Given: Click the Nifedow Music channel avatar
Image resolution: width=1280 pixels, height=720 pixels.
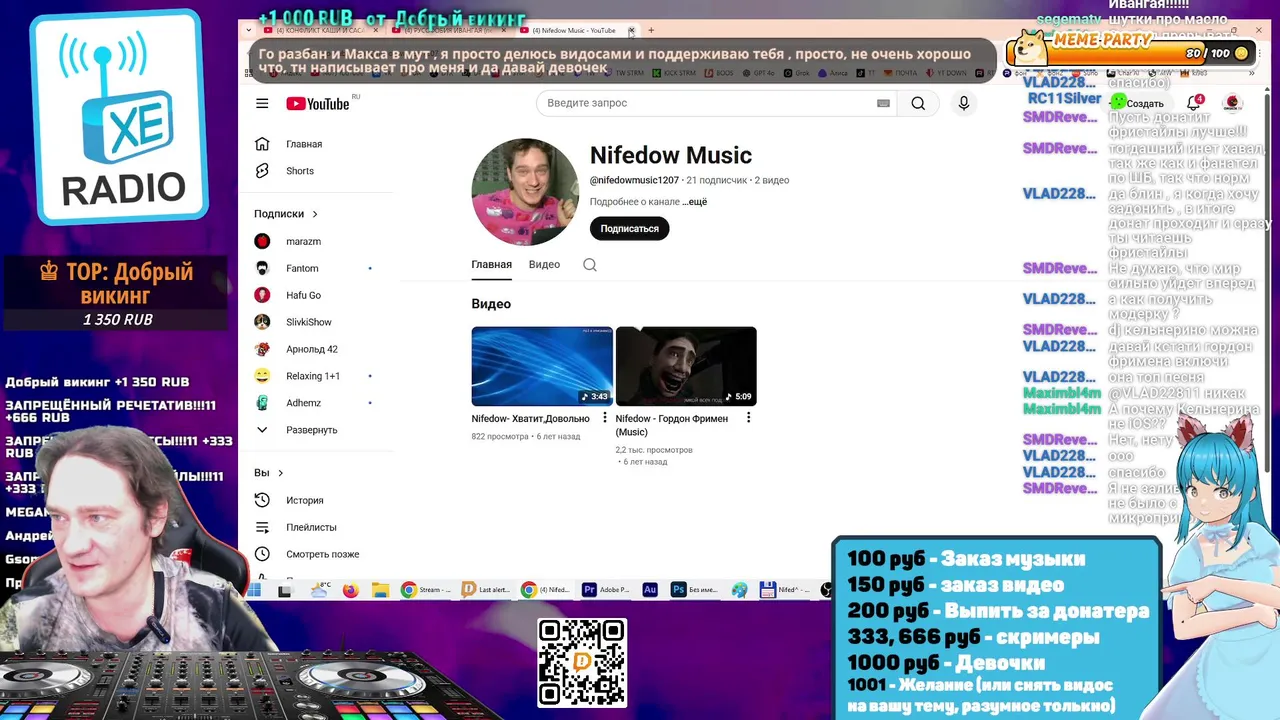Looking at the screenshot, I should click(x=525, y=192).
